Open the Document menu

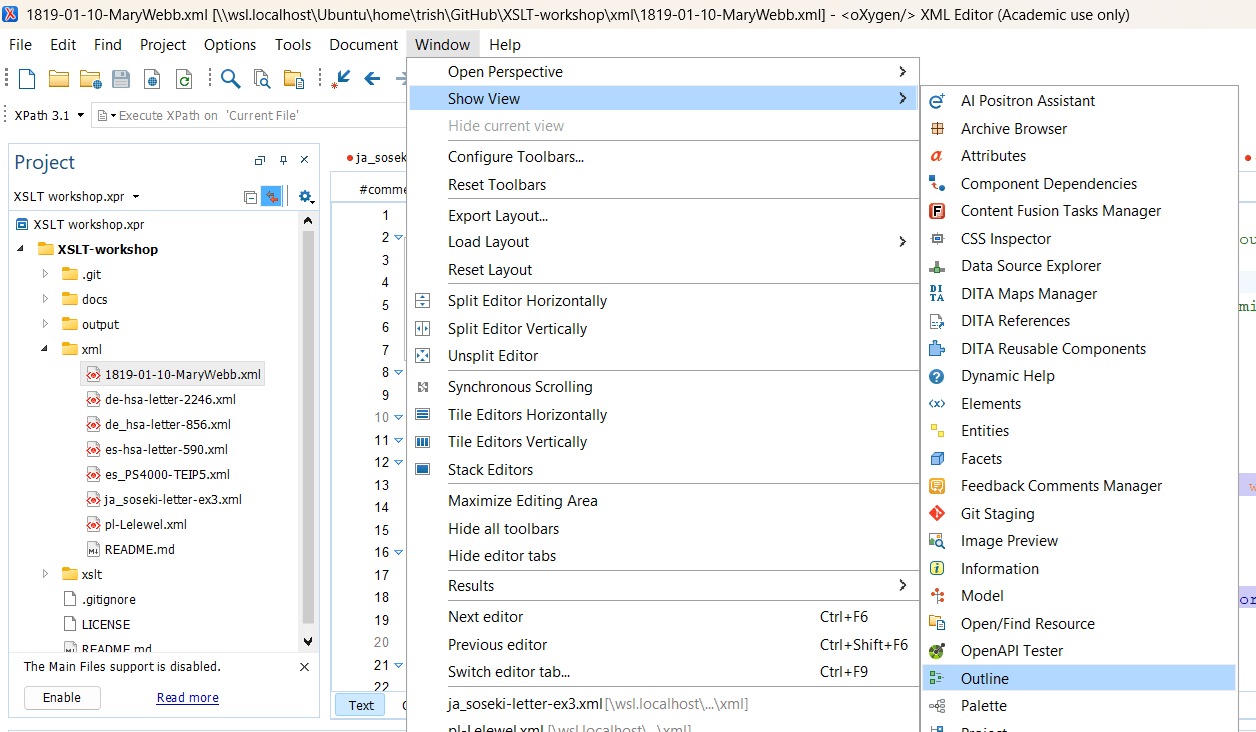click(x=363, y=45)
